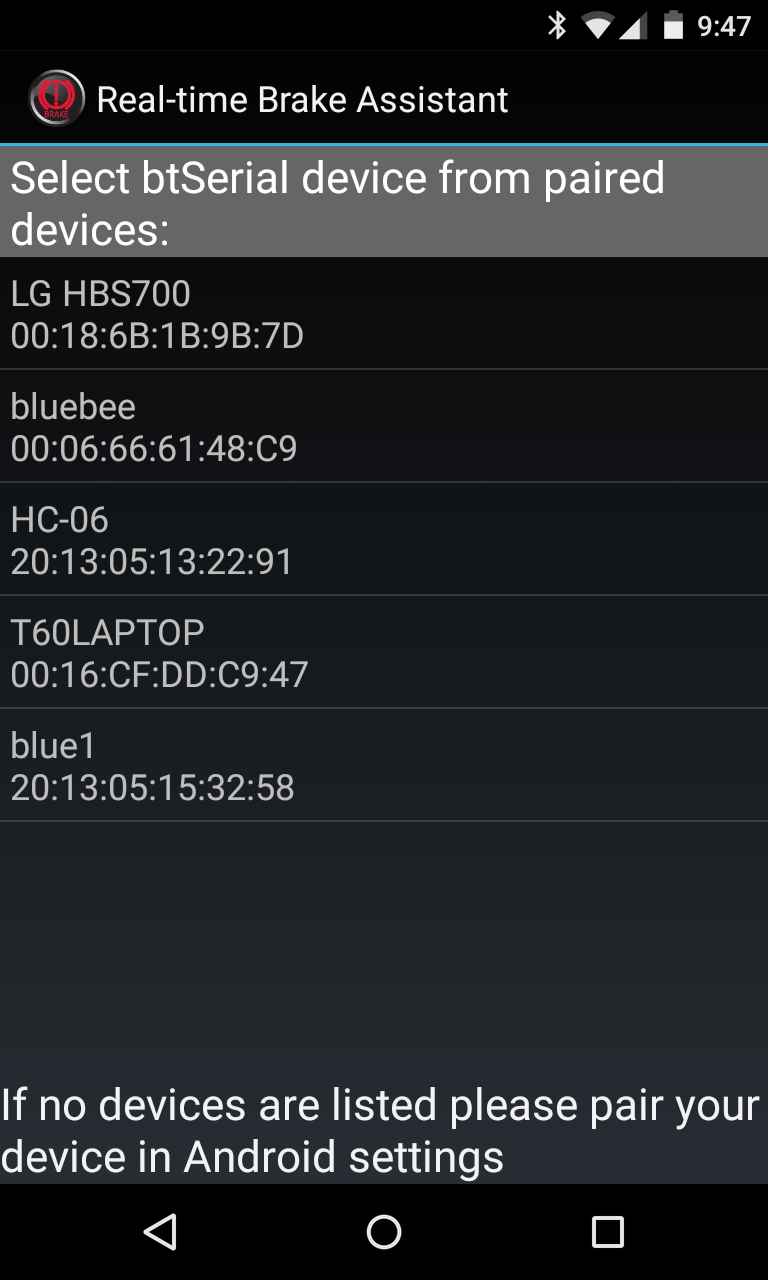Screen dimensions: 768x1280
Task: Select the HC-06 Bluetooth device
Action: coord(384,540)
